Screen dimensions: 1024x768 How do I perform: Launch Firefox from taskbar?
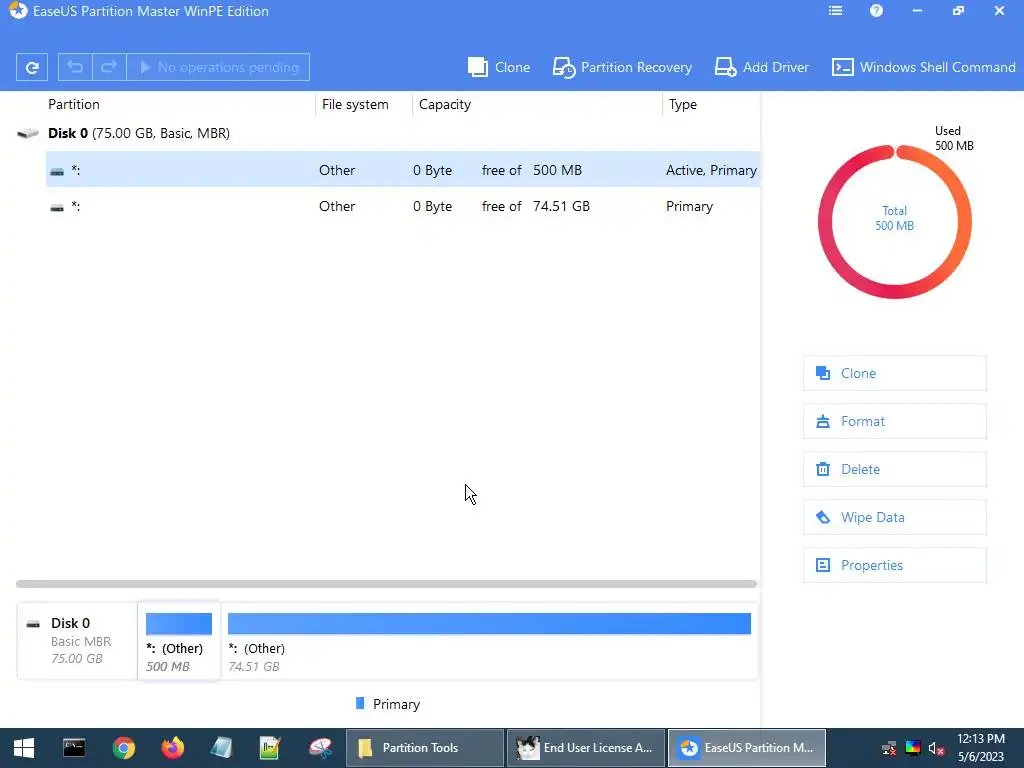(172, 748)
